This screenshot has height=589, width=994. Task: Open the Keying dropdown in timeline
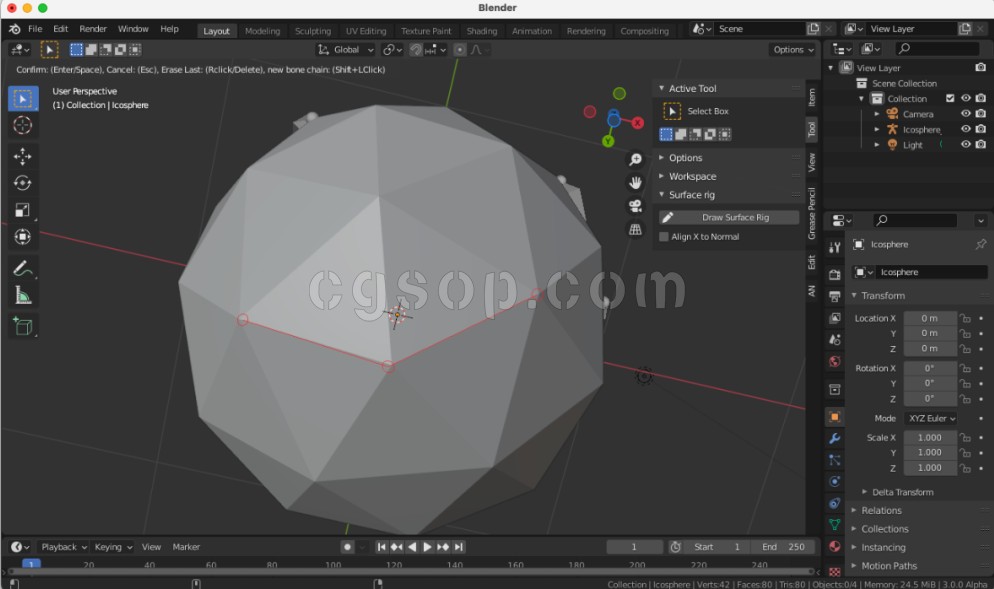(113, 547)
